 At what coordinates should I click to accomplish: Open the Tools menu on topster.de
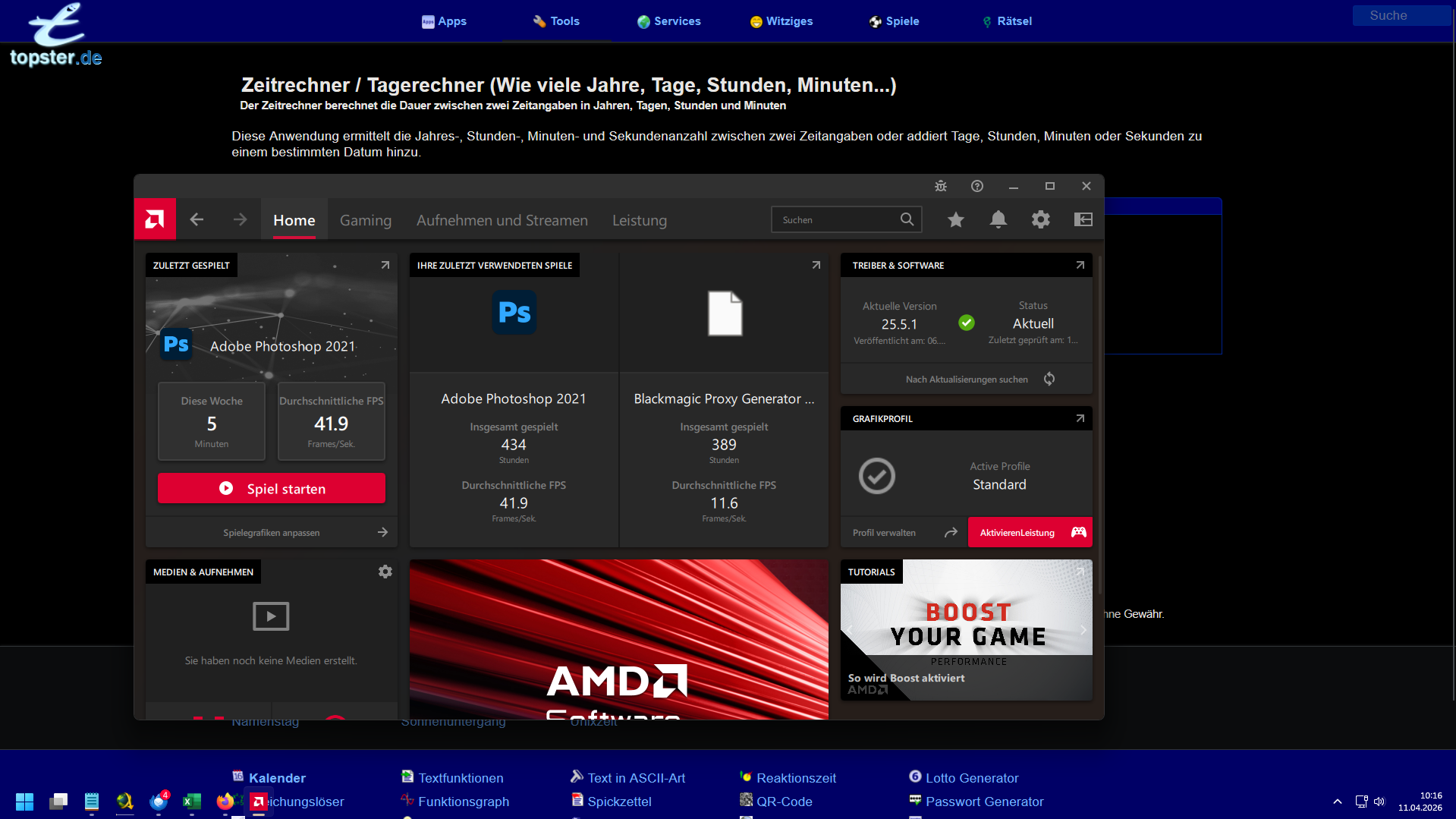pos(556,21)
